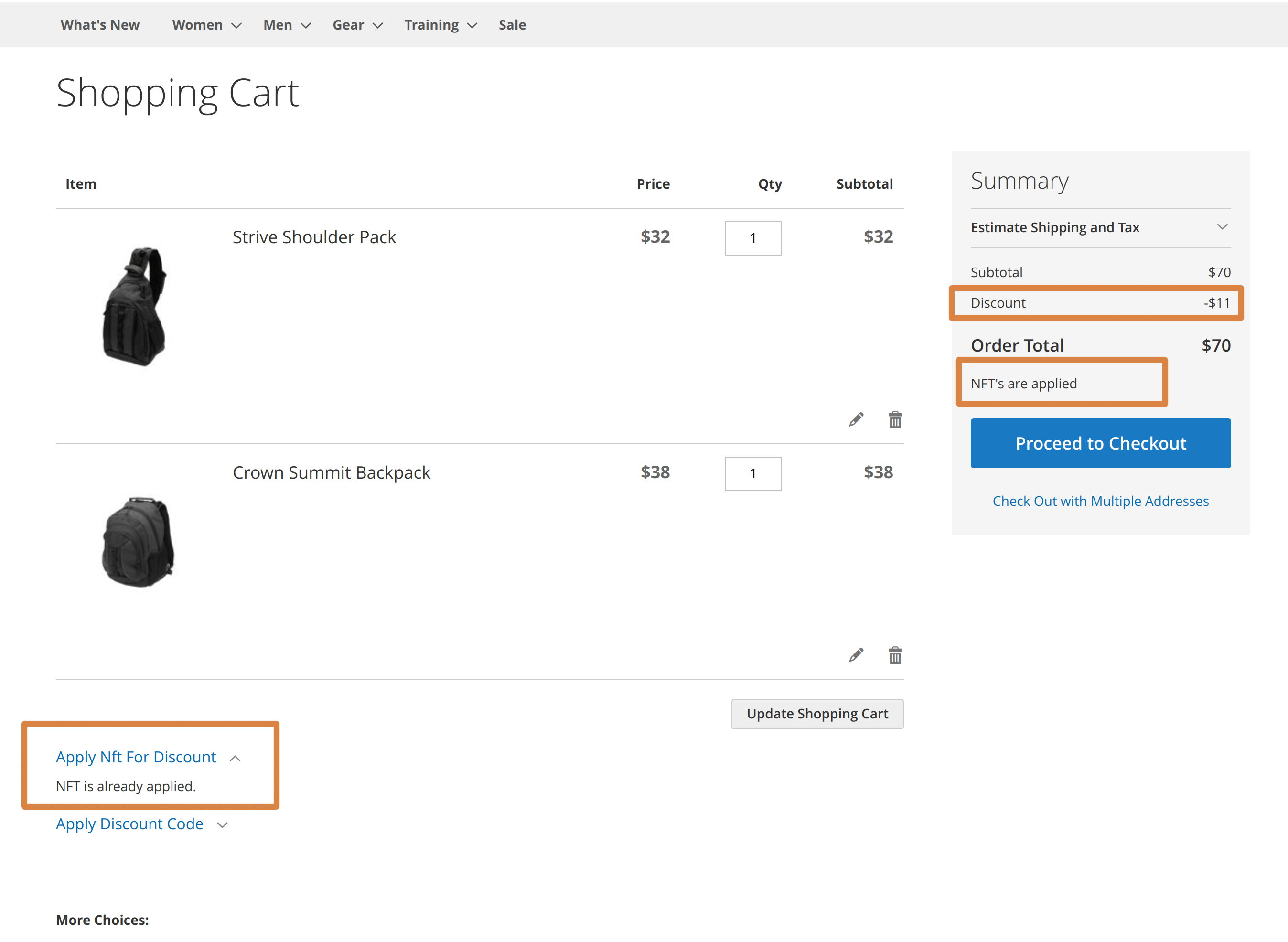Click Proceed to Checkout button
Image resolution: width=1288 pixels, height=942 pixels.
(1100, 443)
